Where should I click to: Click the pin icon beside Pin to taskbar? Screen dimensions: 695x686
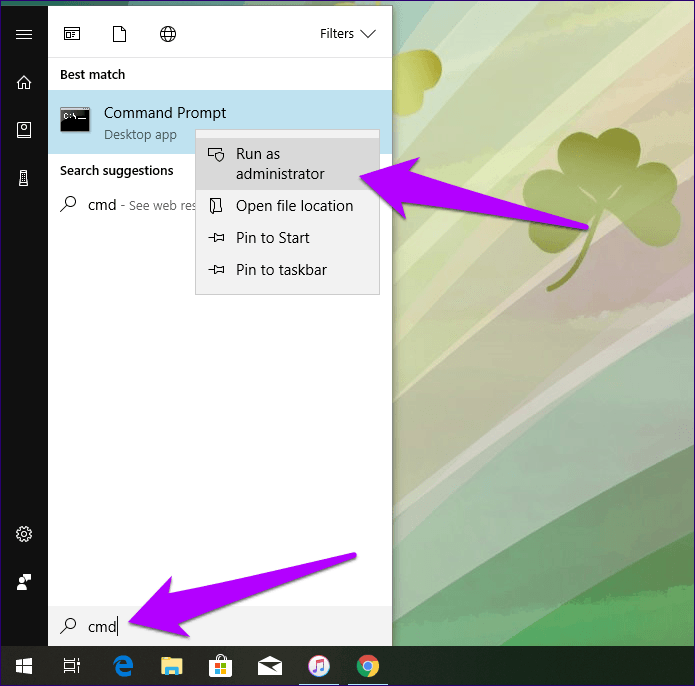(216, 269)
